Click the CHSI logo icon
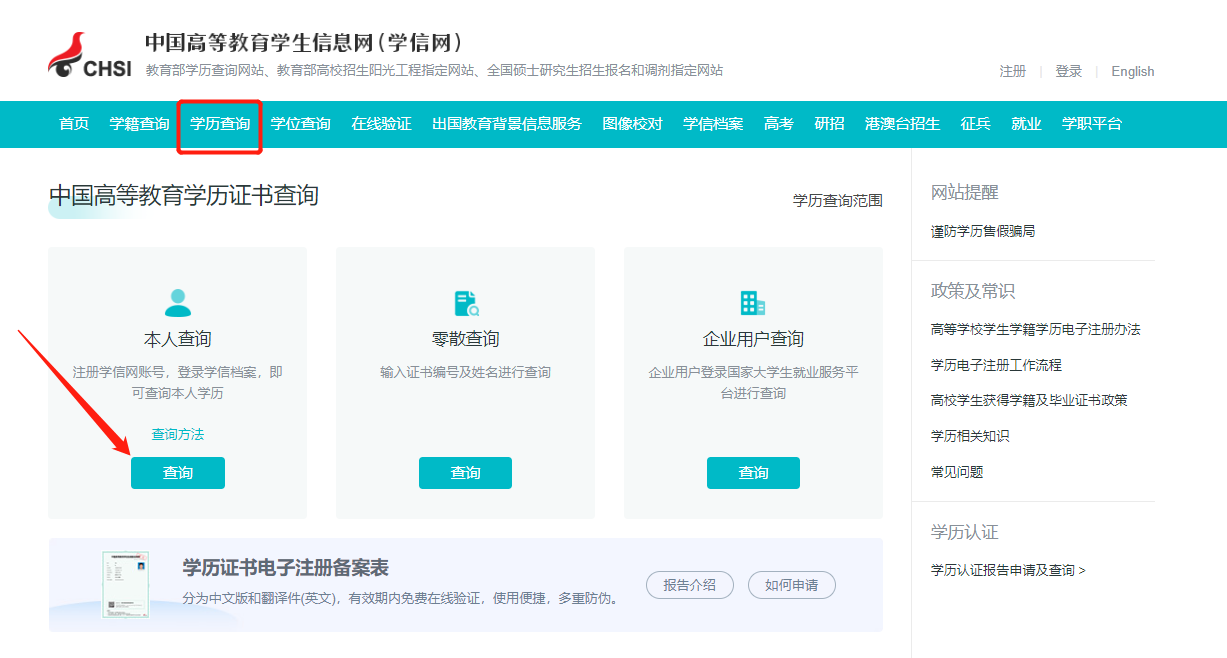Screen dimensions: 1227x658 click(x=90, y=55)
